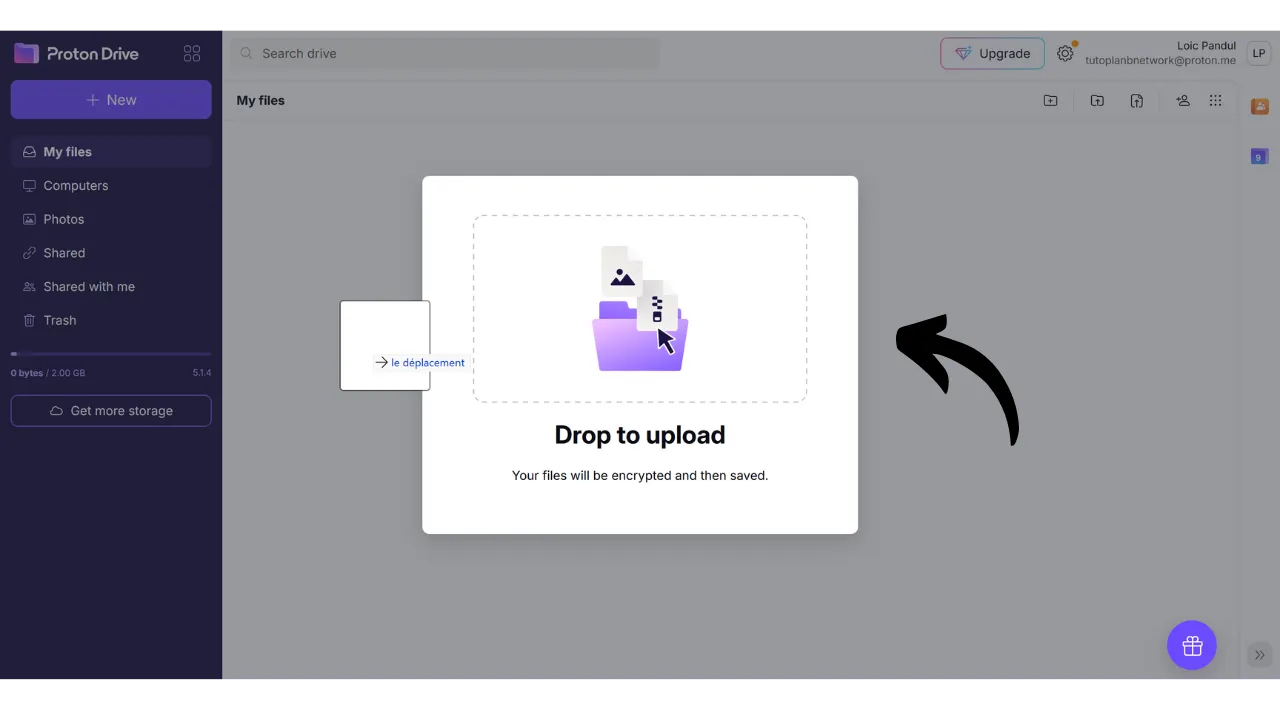Click the 5.1.4 version number
Screen dimensions: 1280x710
202,373
